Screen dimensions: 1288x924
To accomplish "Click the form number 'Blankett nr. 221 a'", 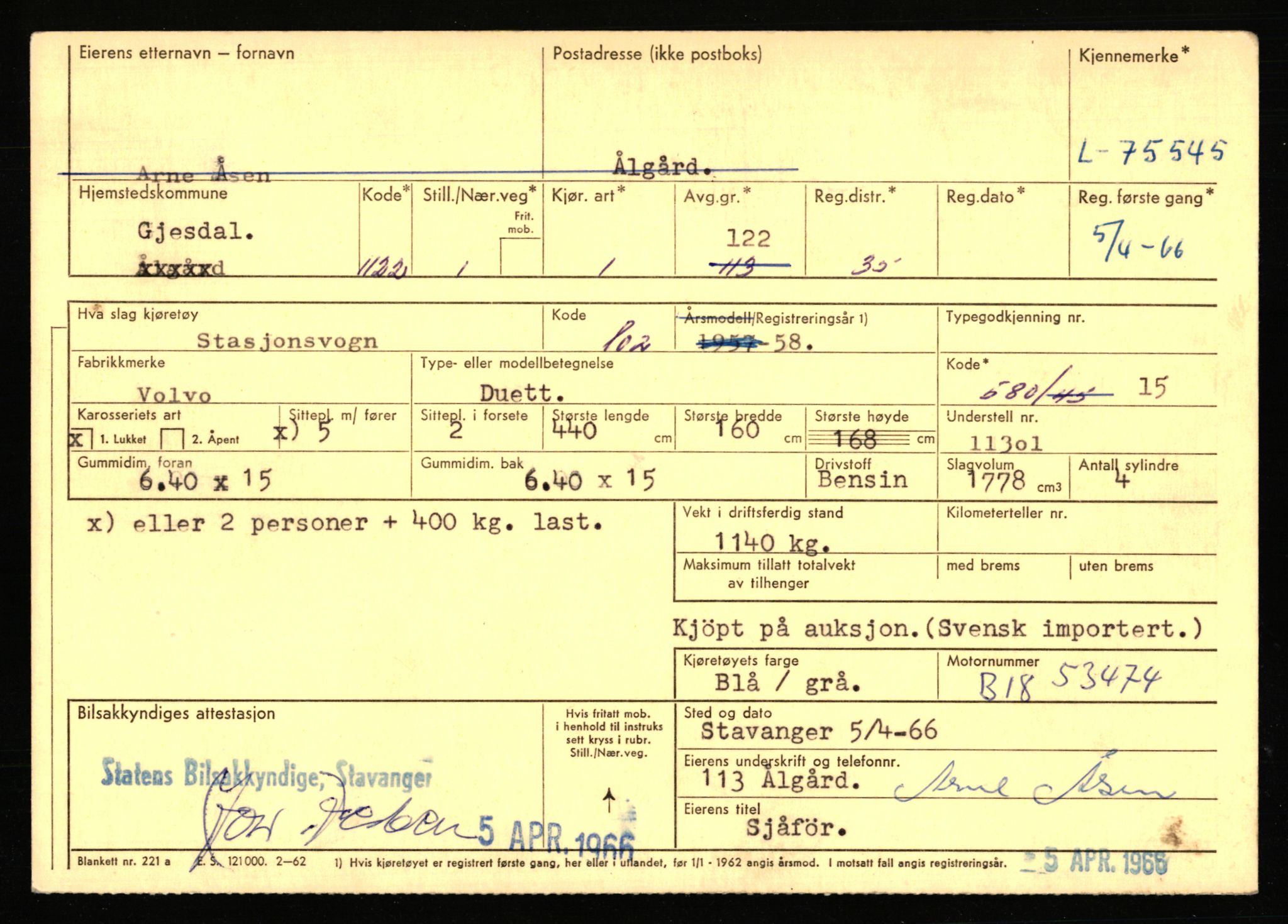I will [x=124, y=861].
